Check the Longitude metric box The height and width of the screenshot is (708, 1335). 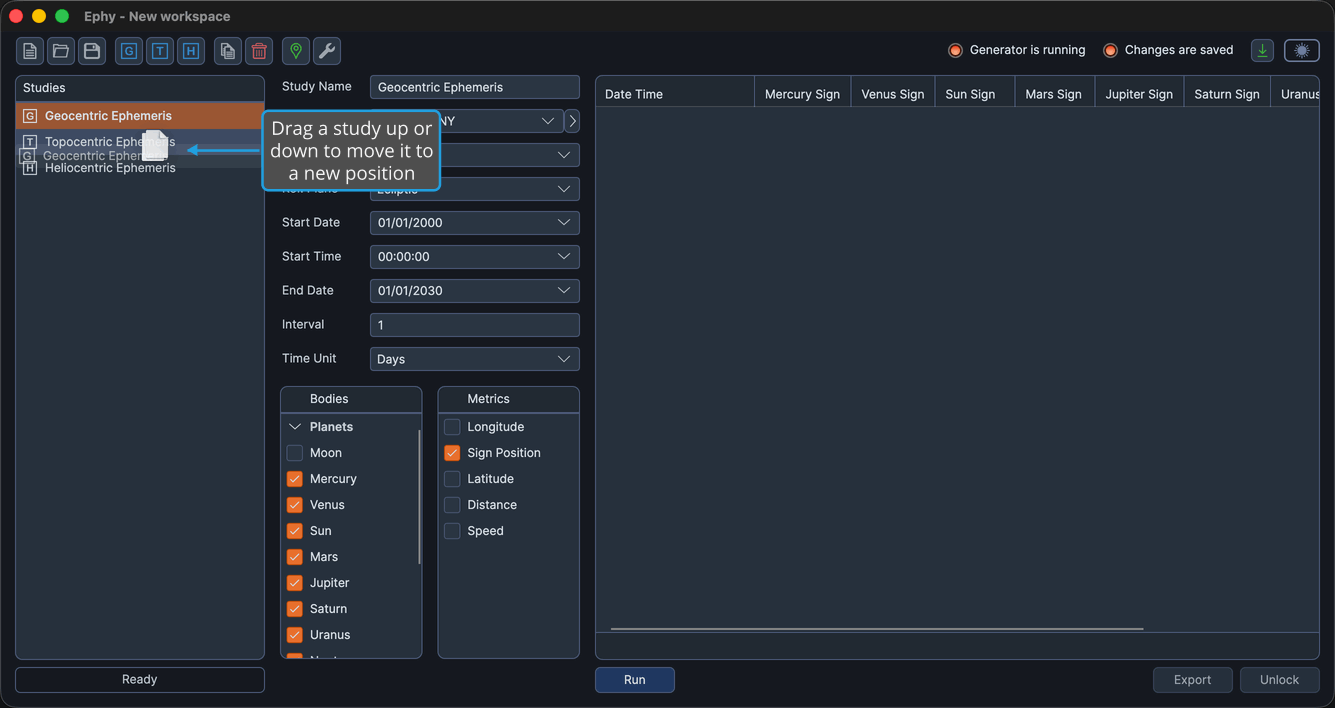coord(452,427)
